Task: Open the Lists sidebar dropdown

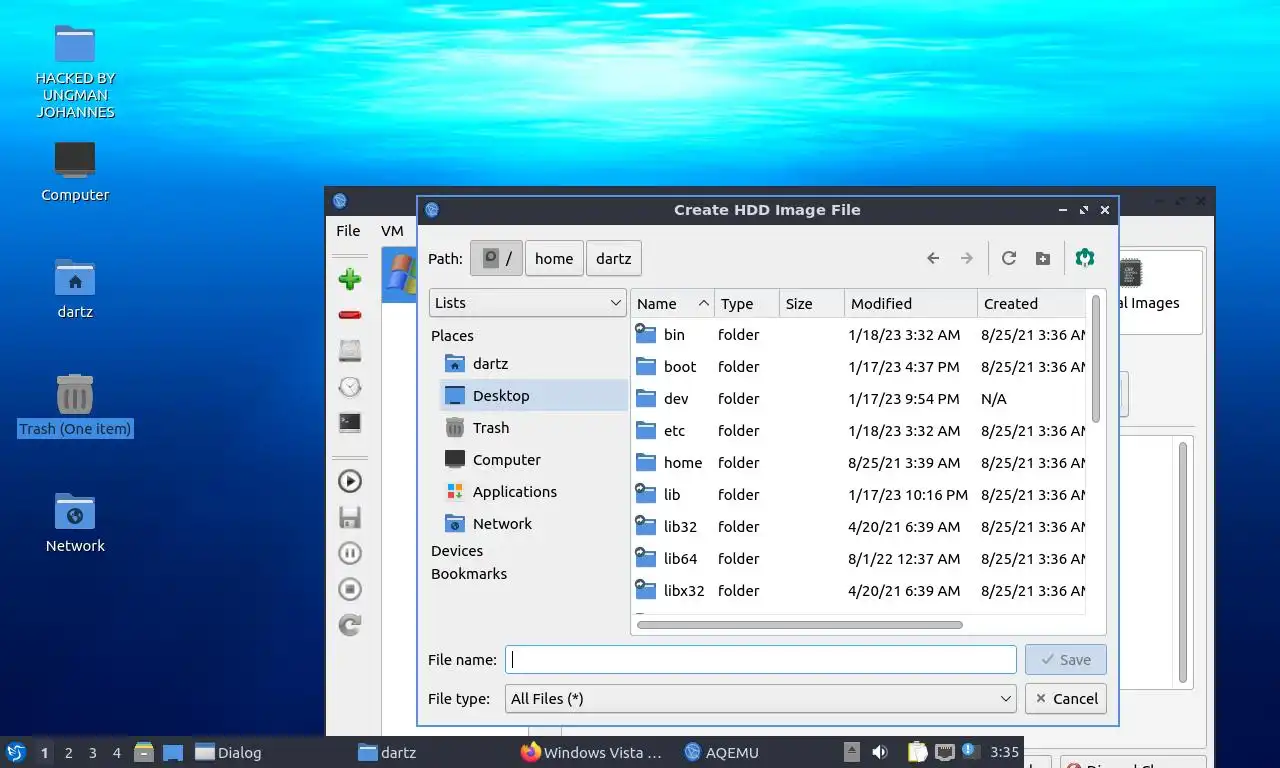Action: (x=528, y=303)
